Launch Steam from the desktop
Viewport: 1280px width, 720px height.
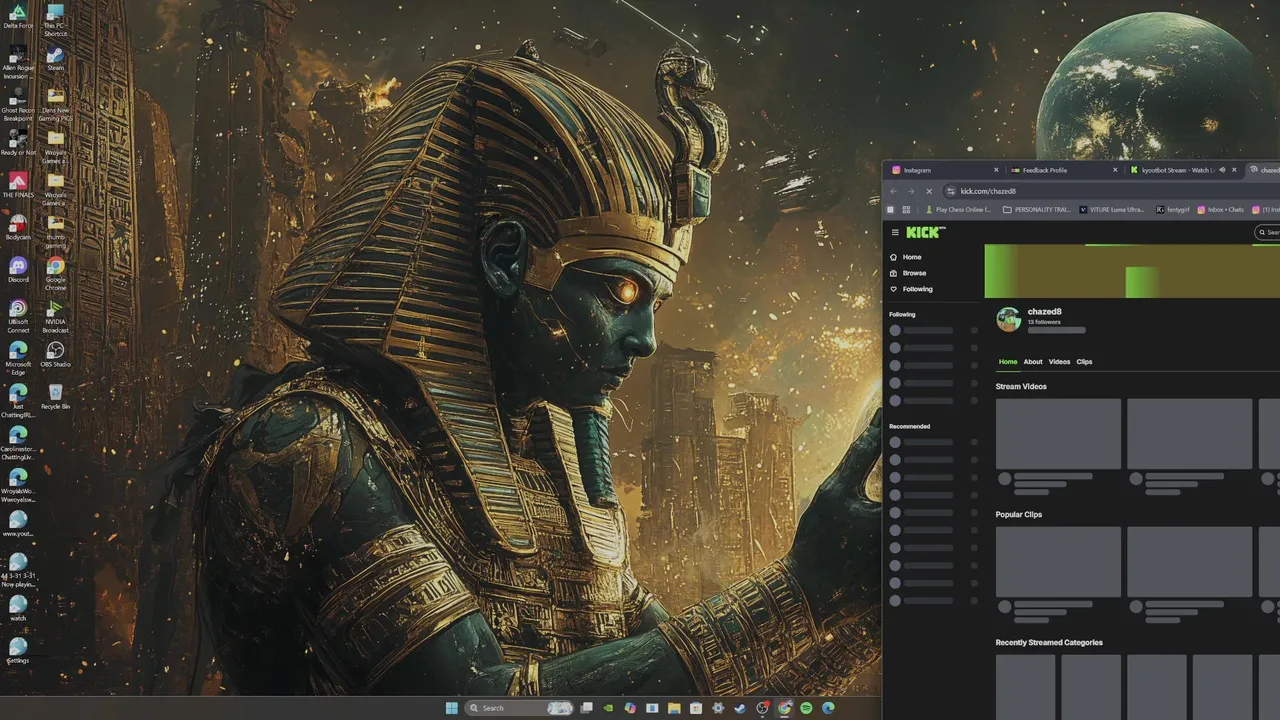55,60
